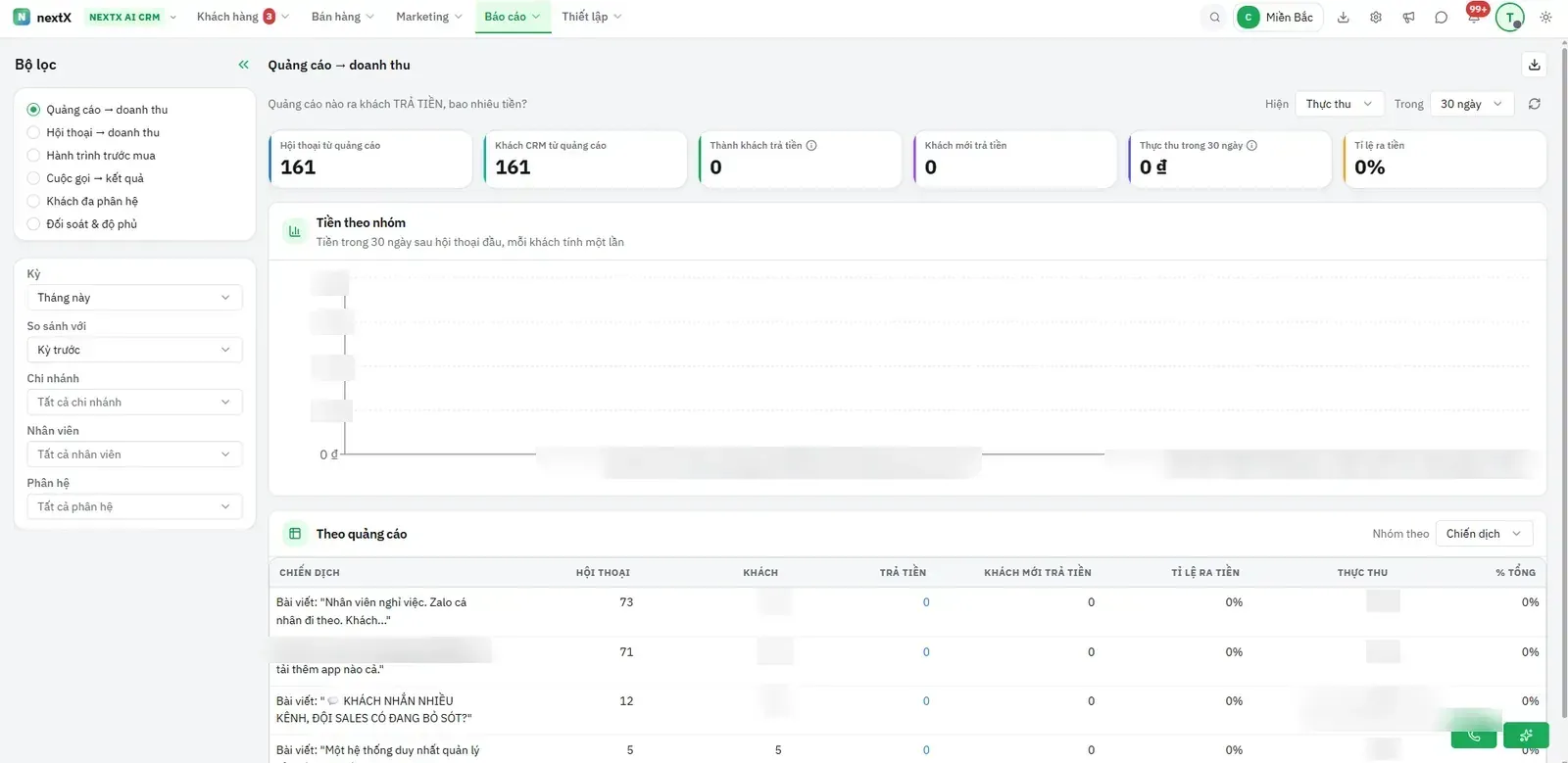Open the Thiết lập menu
Viewport: 1568px width, 763px height.
pyautogui.click(x=591, y=17)
